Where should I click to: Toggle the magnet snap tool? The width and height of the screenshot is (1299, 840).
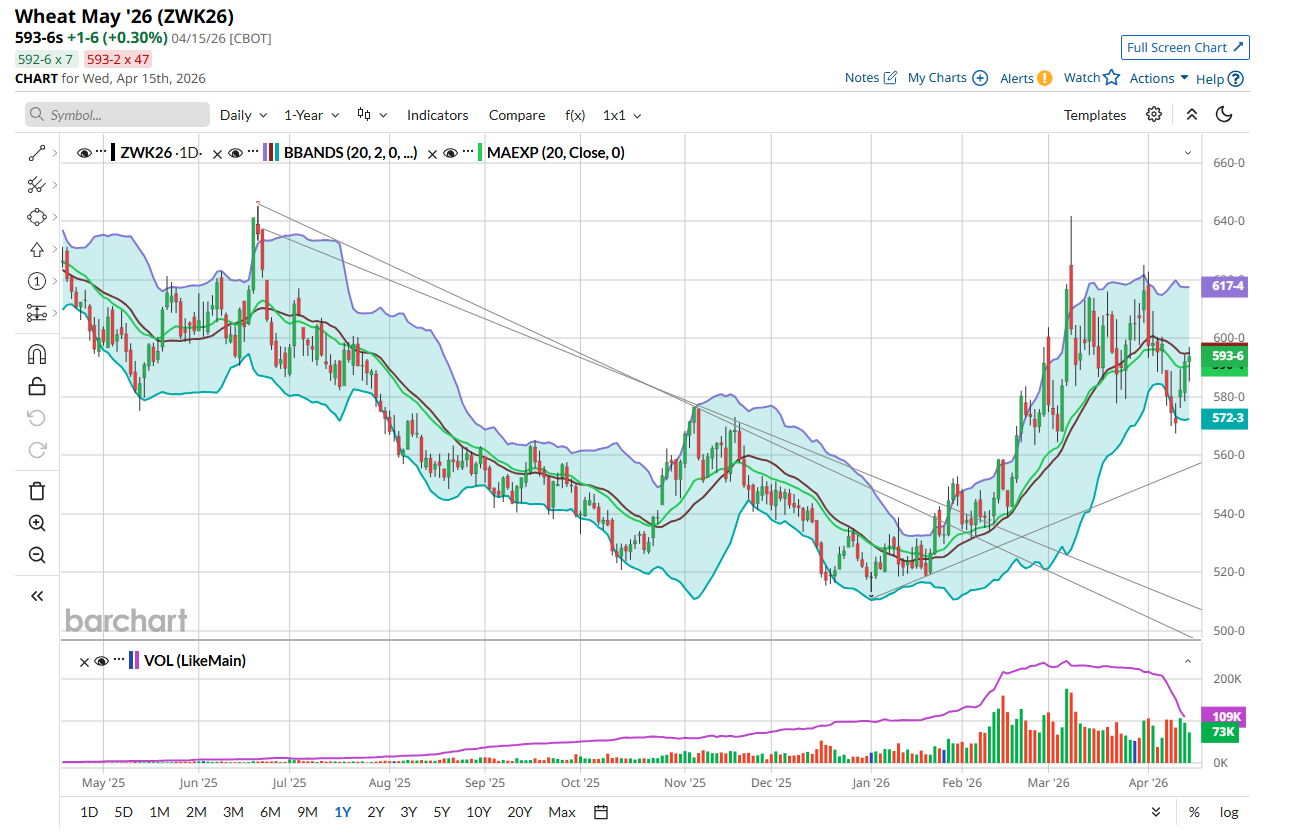[37, 354]
